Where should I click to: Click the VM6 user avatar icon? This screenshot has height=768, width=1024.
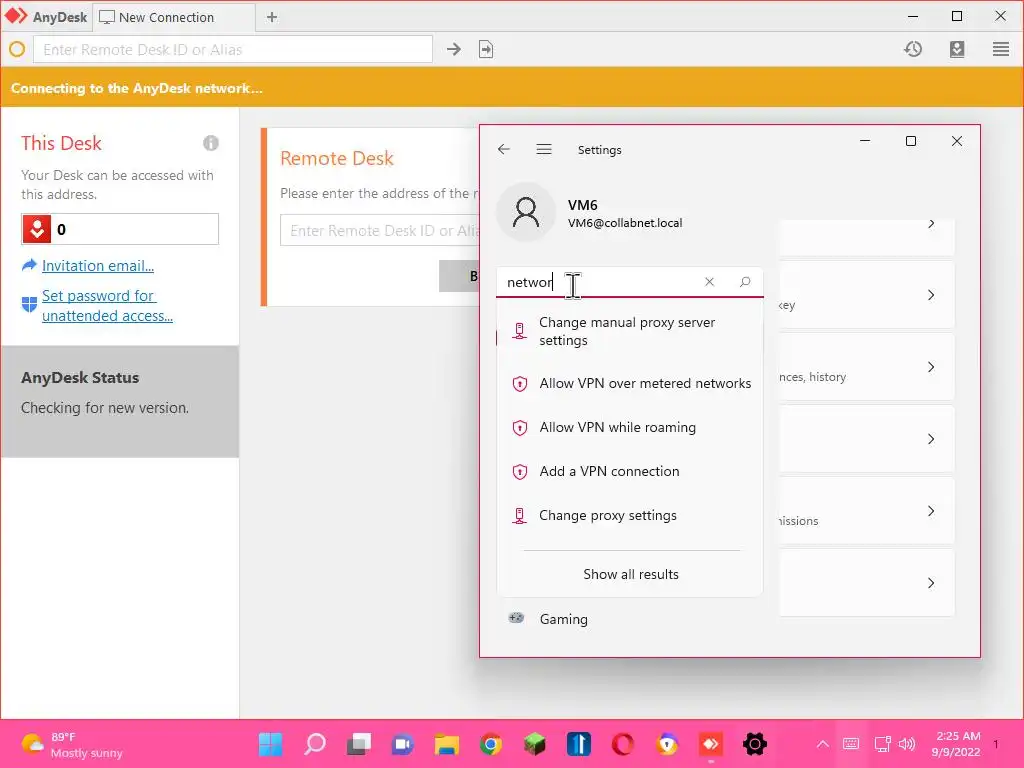[526, 212]
